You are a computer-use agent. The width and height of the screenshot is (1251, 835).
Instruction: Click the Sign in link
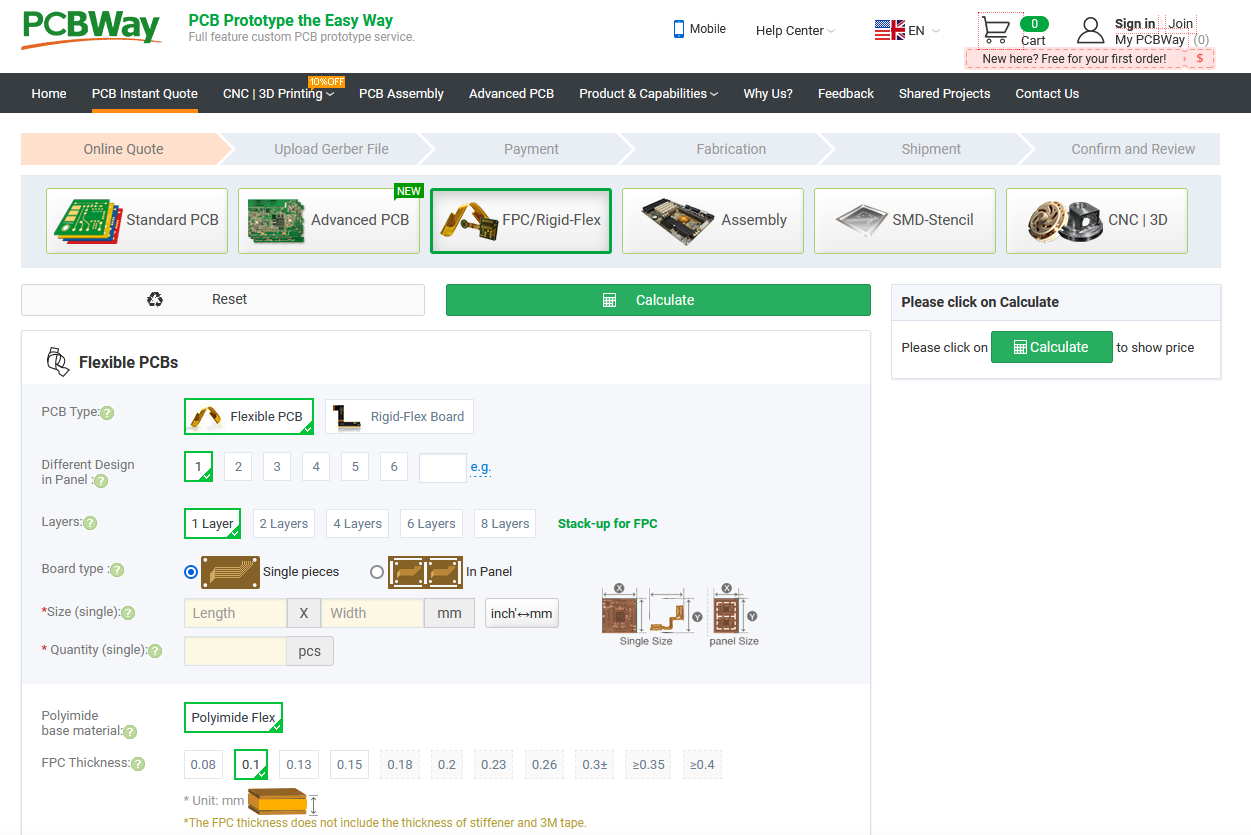pyautogui.click(x=1135, y=24)
